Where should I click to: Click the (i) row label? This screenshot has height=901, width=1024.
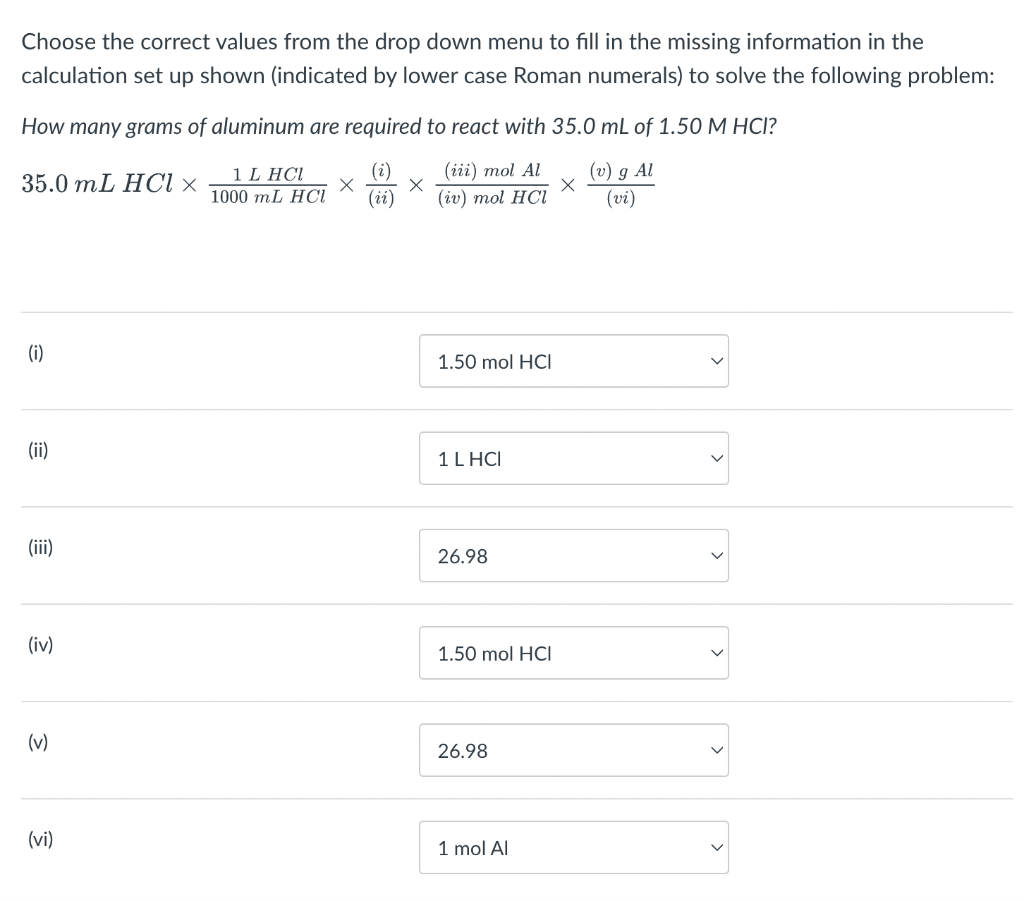36,353
